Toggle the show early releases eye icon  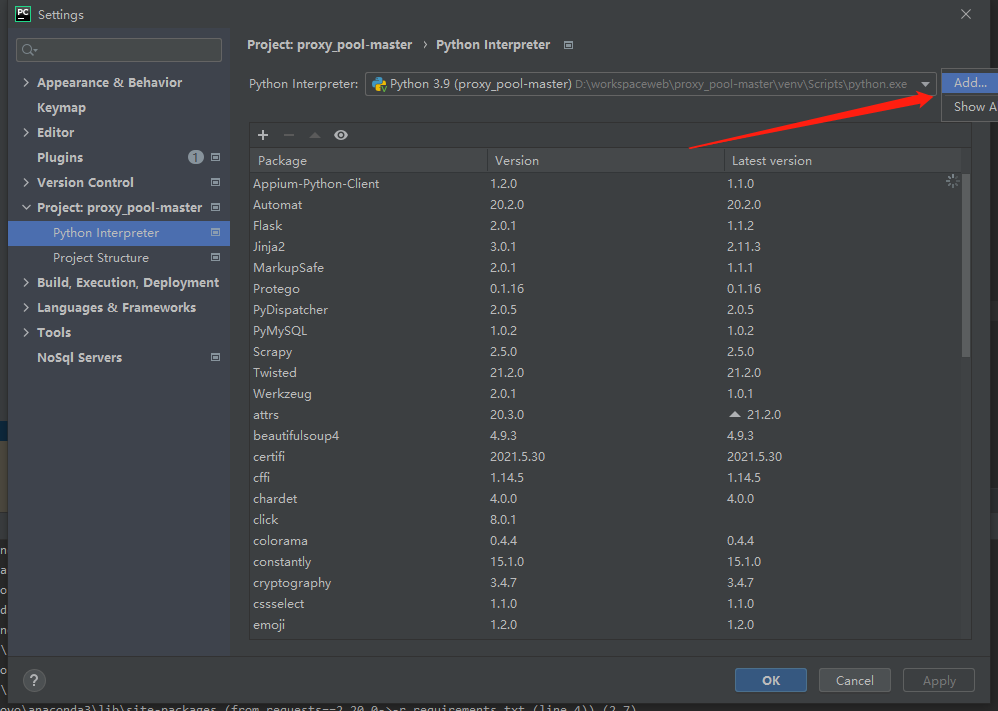pyautogui.click(x=341, y=135)
